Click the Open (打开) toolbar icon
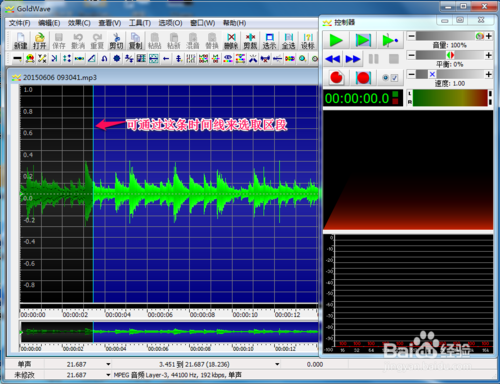The width and height of the screenshot is (500, 384). [39, 41]
